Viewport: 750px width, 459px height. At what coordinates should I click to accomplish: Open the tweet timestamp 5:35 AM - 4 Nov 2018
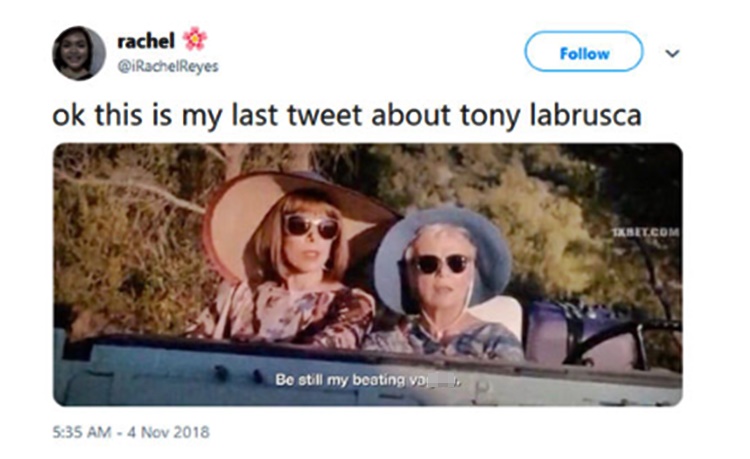(x=131, y=432)
